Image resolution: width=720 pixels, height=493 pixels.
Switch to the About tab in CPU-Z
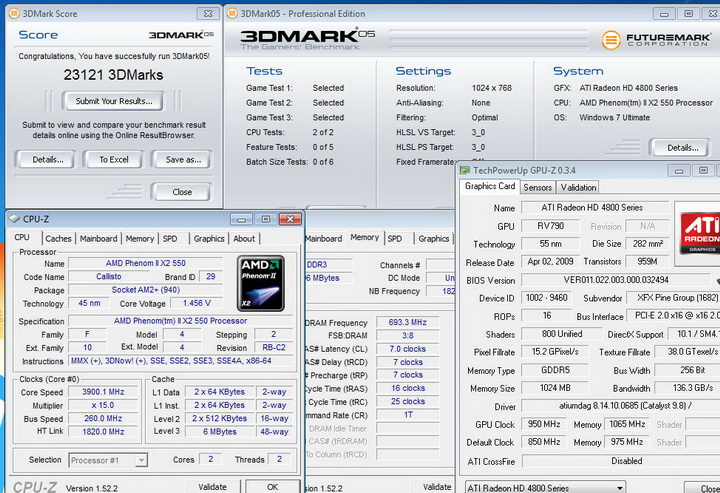click(244, 239)
